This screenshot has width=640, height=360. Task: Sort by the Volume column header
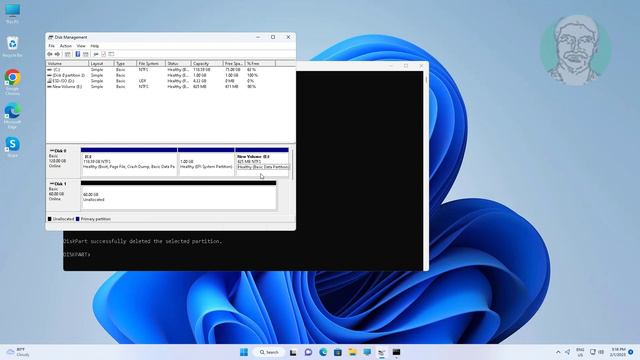point(67,64)
